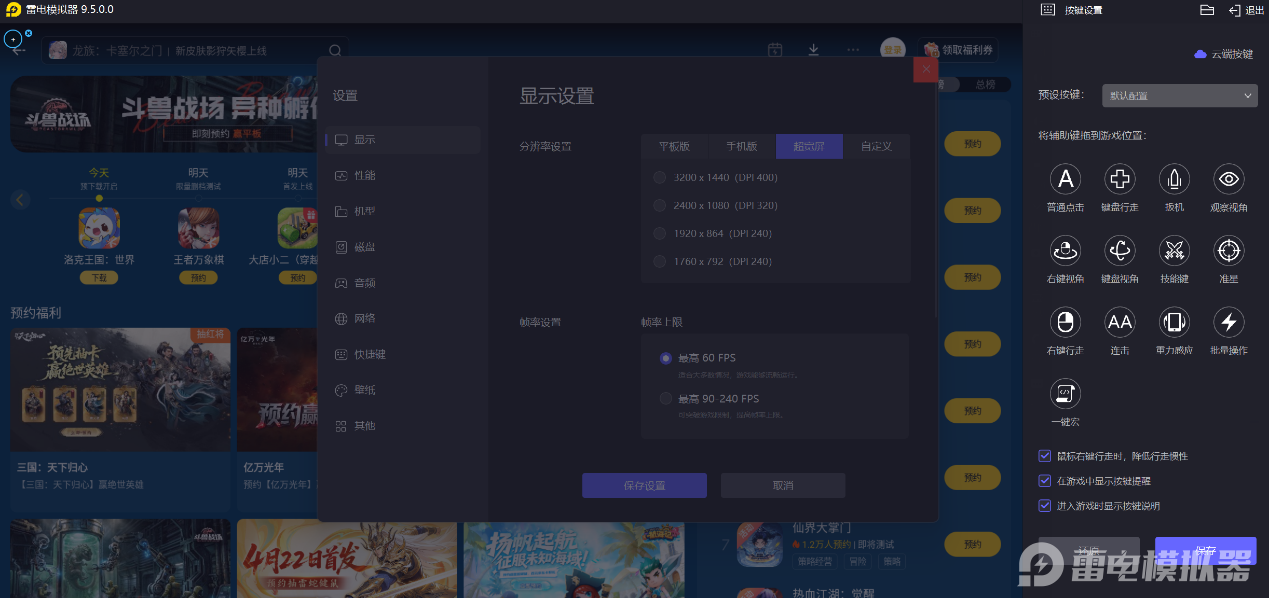
Task: Click the 按键设置 keyboard icon
Action: [1047, 10]
